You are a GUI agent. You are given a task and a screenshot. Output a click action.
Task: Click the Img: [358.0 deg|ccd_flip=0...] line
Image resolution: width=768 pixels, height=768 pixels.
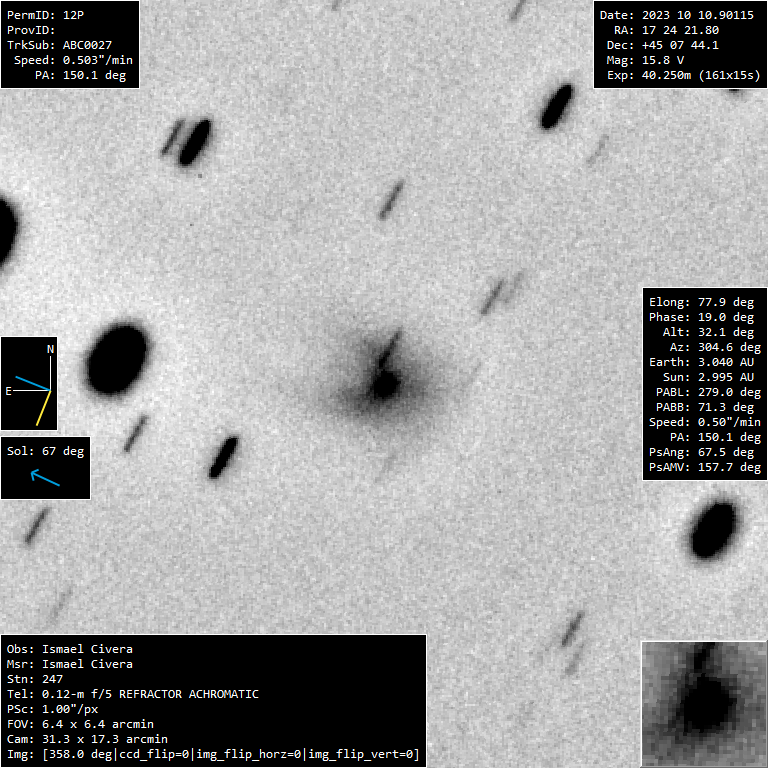coord(213,754)
